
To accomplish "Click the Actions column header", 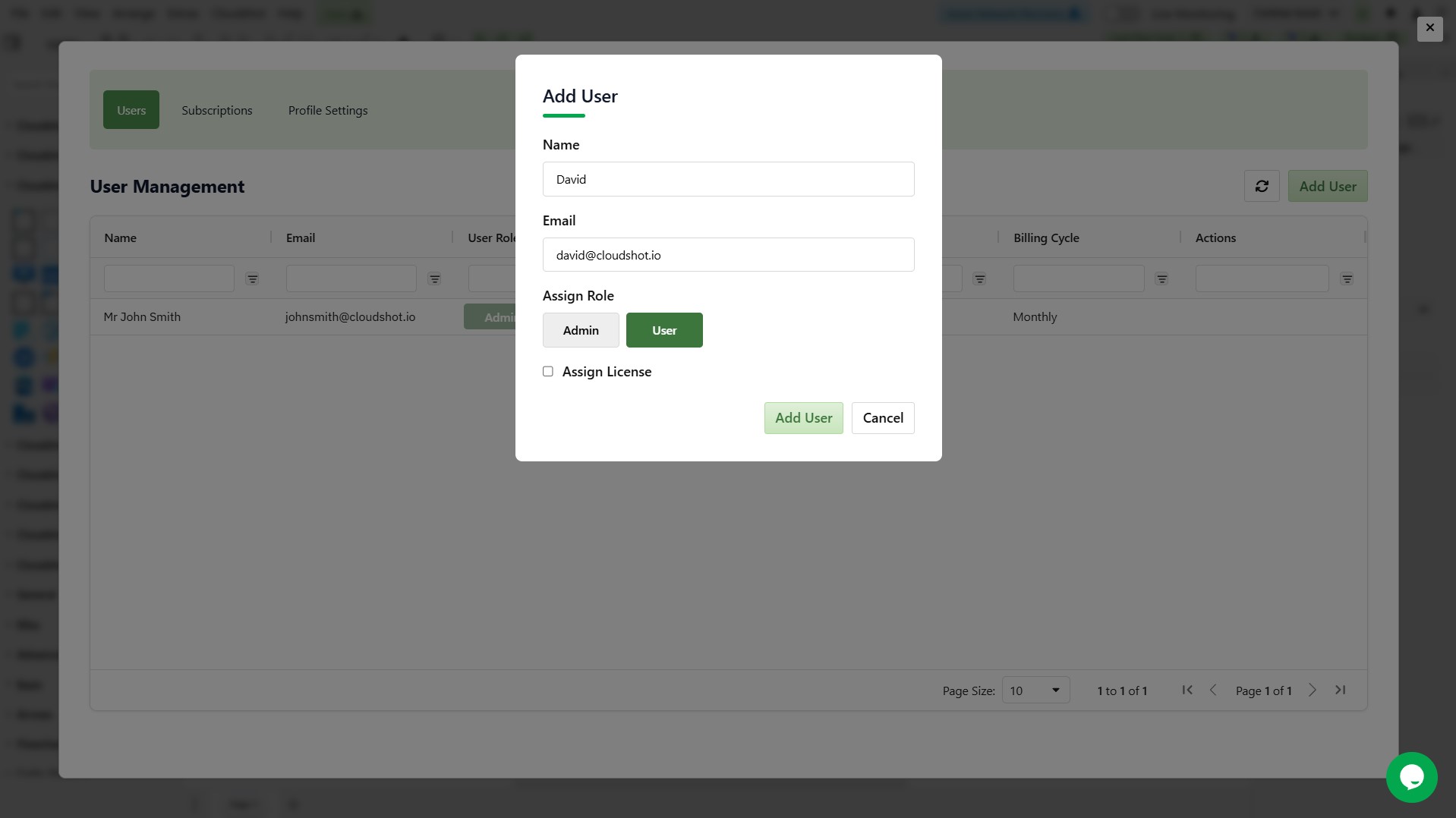I will tap(1215, 238).
